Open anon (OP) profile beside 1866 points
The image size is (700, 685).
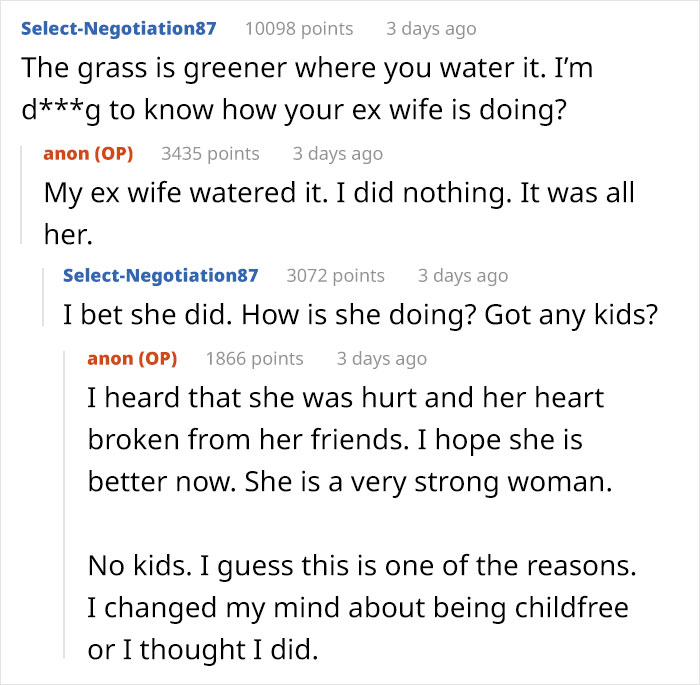coord(132,358)
